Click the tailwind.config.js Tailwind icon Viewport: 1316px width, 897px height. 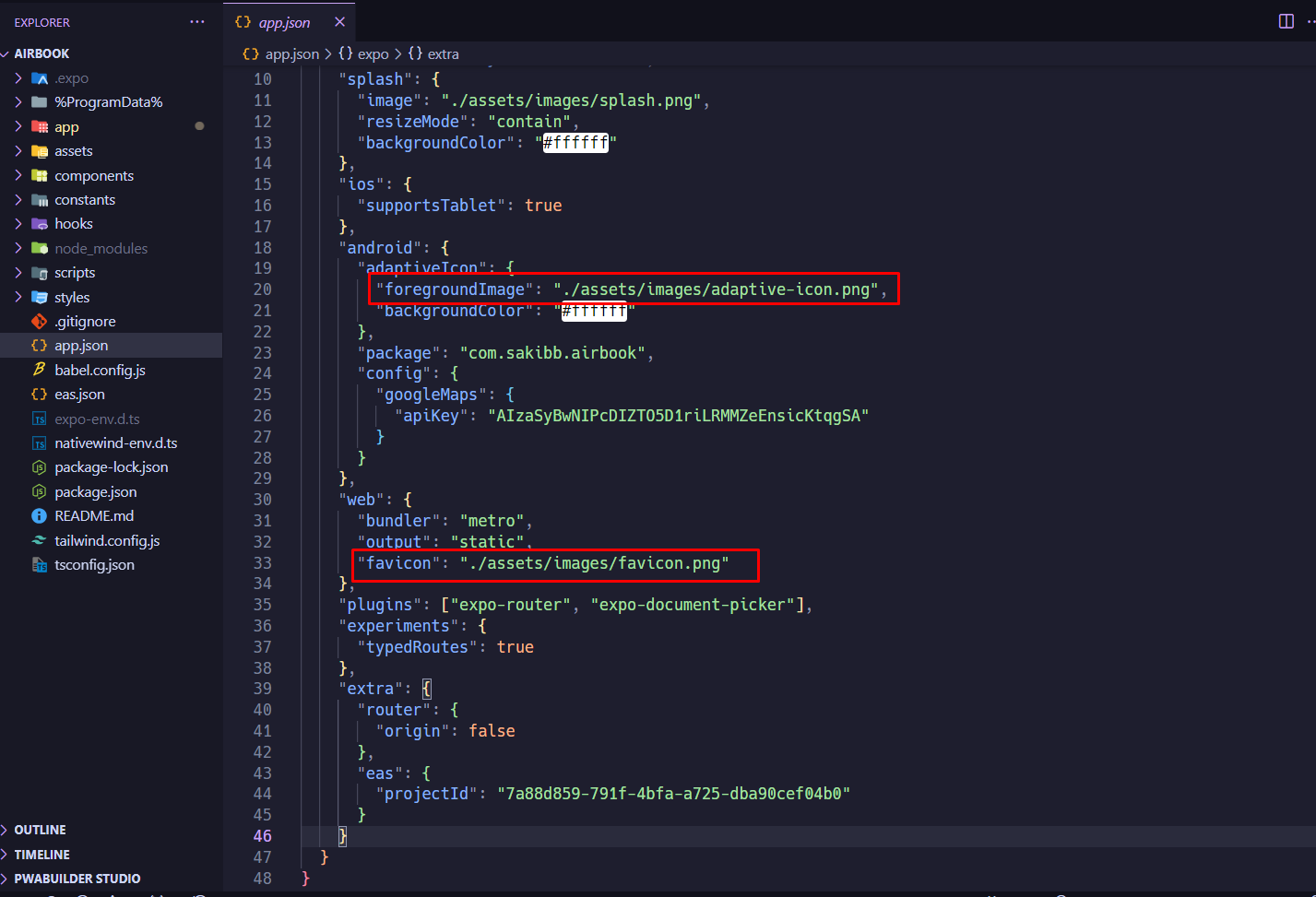point(40,541)
